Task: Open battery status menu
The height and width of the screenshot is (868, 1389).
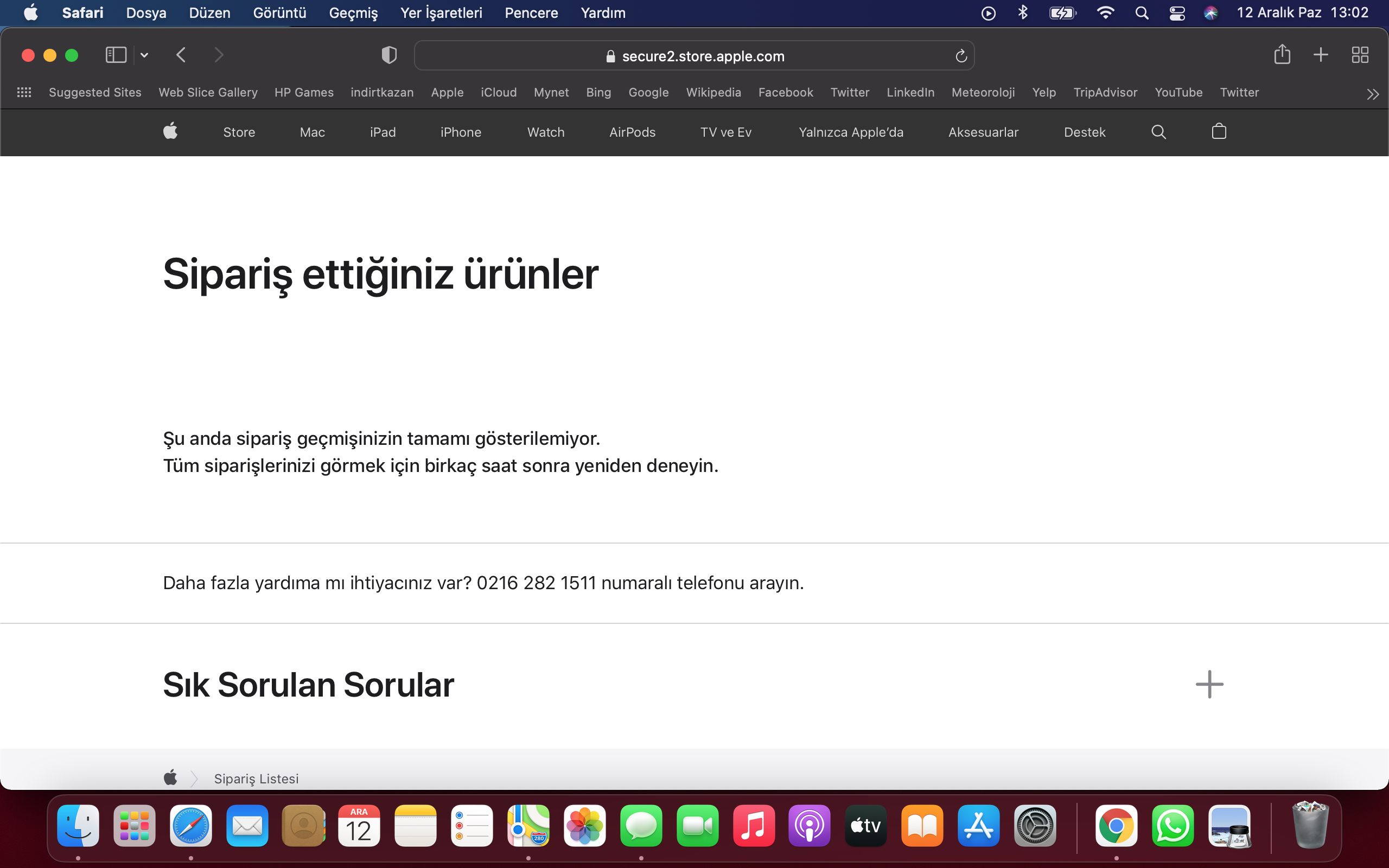Action: click(1062, 12)
